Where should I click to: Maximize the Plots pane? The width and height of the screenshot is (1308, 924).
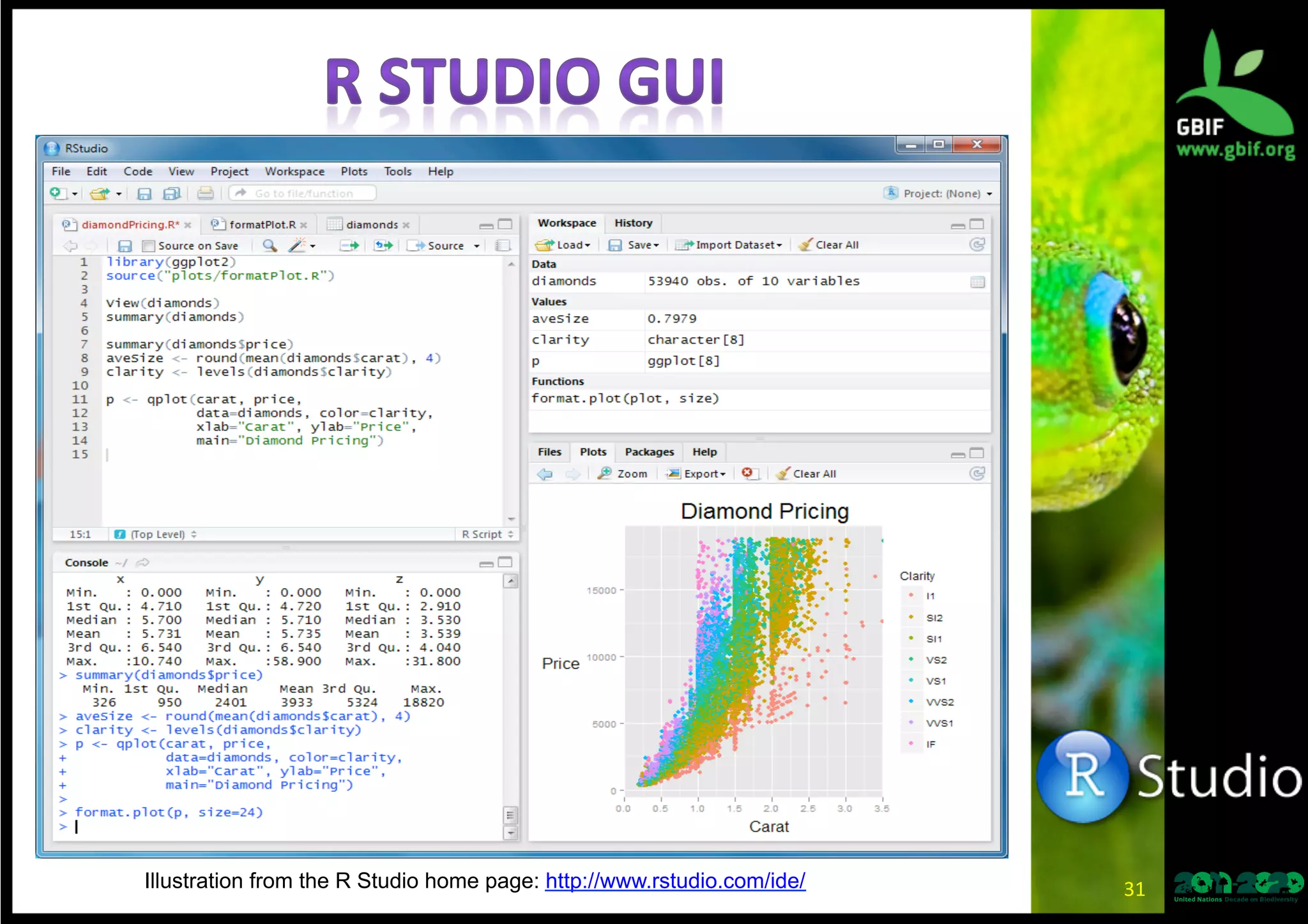(x=977, y=453)
